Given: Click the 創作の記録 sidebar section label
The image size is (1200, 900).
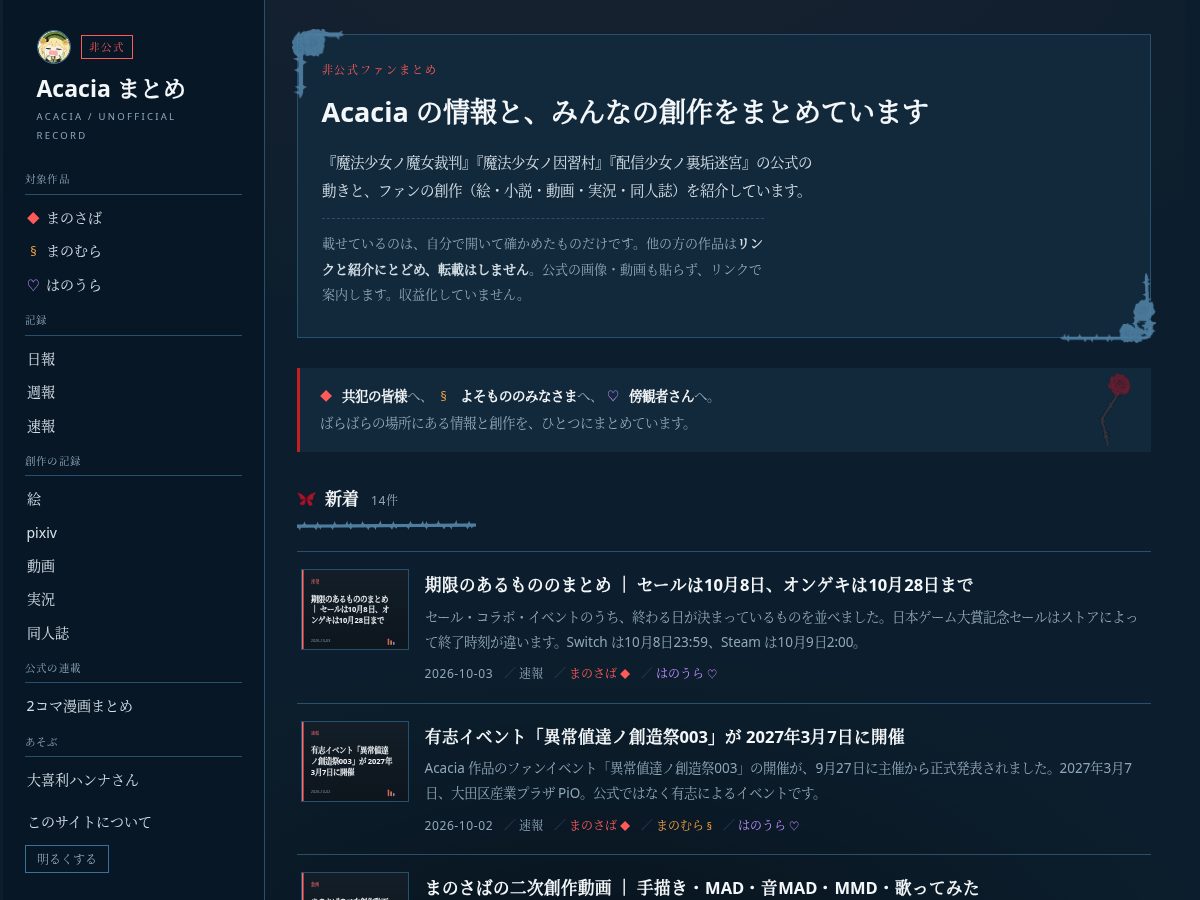Looking at the screenshot, I should coord(53,461).
